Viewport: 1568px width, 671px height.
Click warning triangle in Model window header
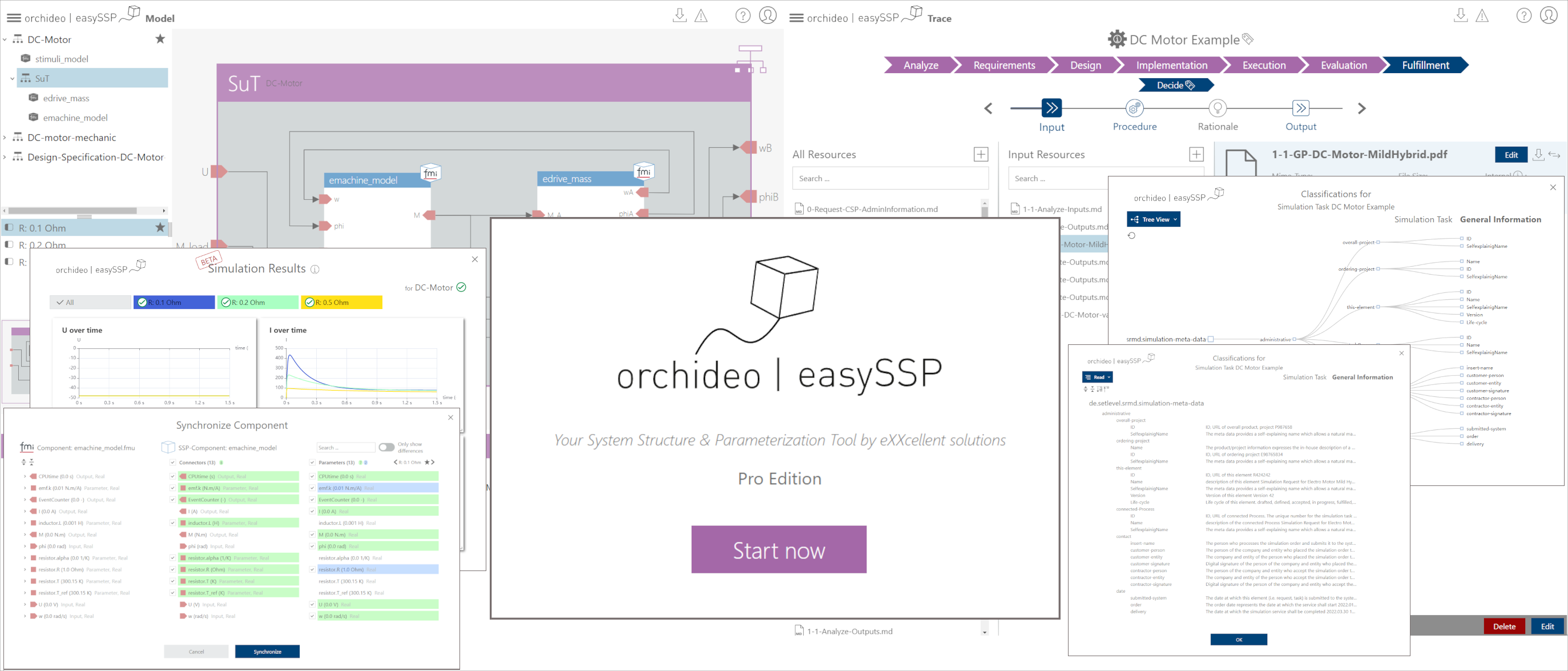tap(701, 16)
